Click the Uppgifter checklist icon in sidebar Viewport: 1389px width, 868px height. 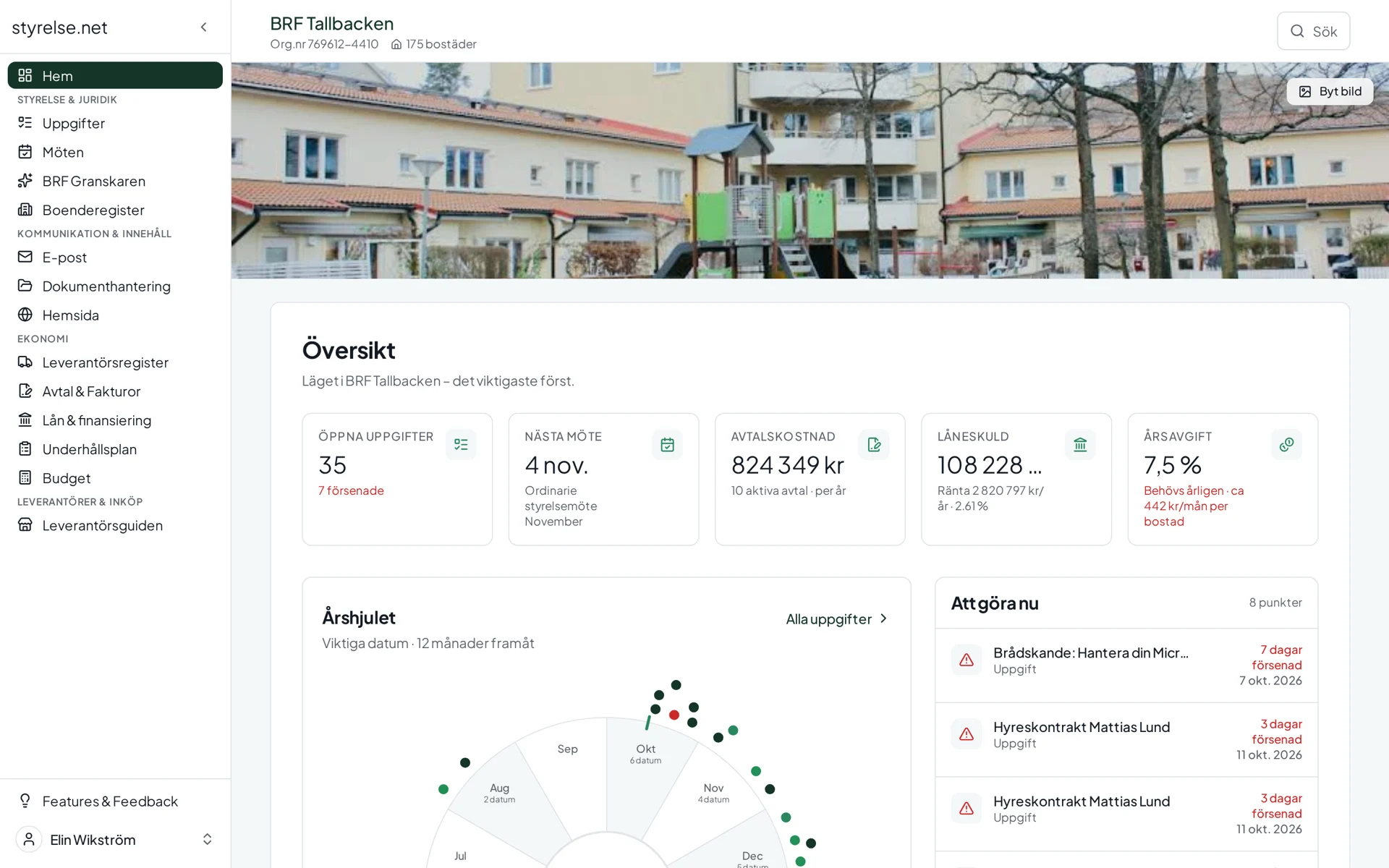pos(25,123)
